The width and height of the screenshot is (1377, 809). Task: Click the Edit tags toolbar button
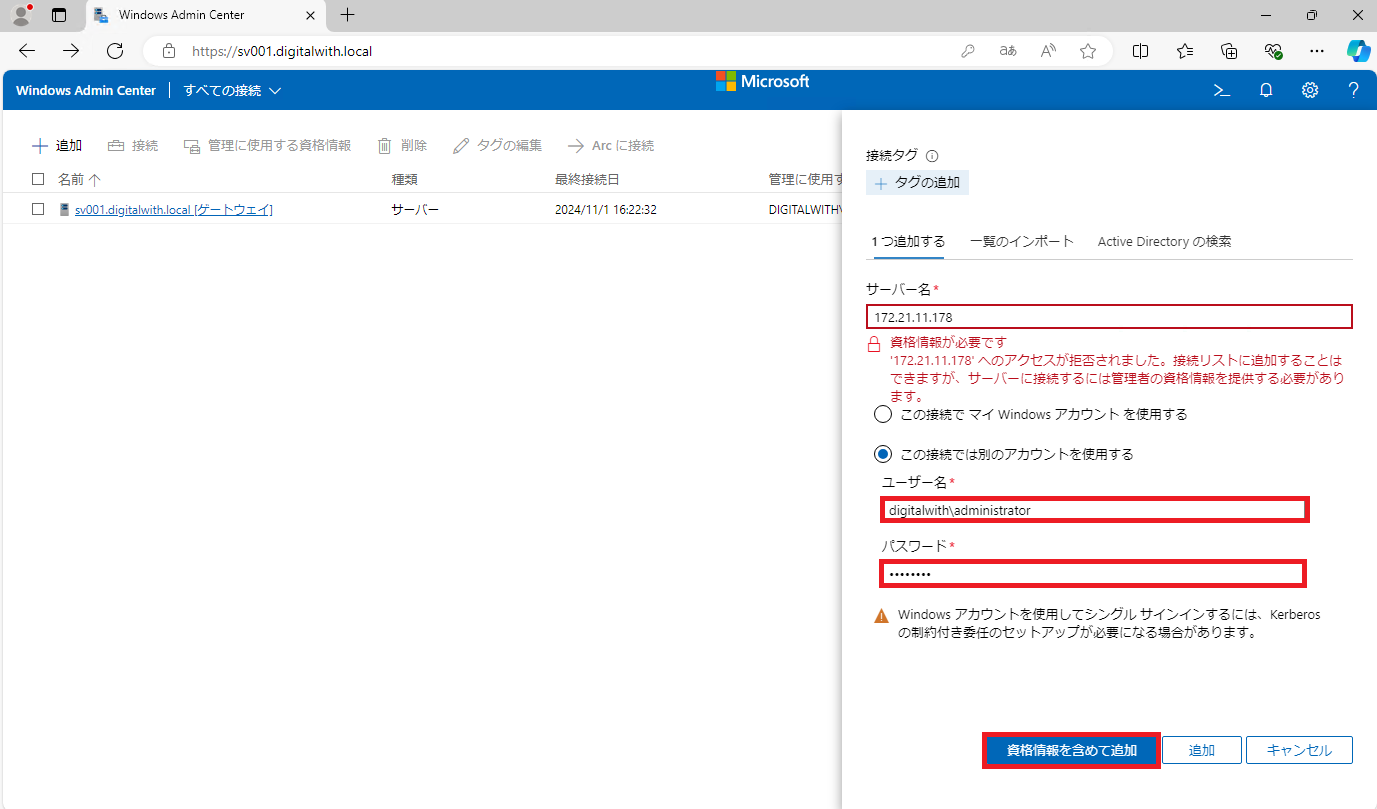pos(497,146)
